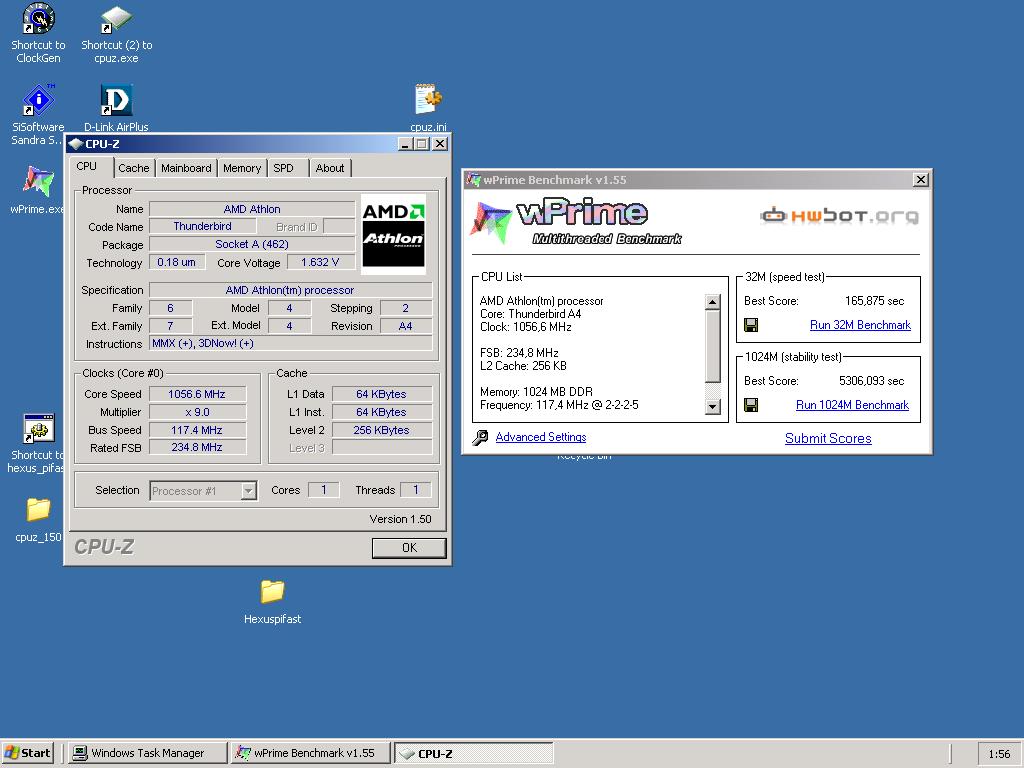Click the Package field Socket A (462)
The image size is (1024, 768).
pos(251,244)
